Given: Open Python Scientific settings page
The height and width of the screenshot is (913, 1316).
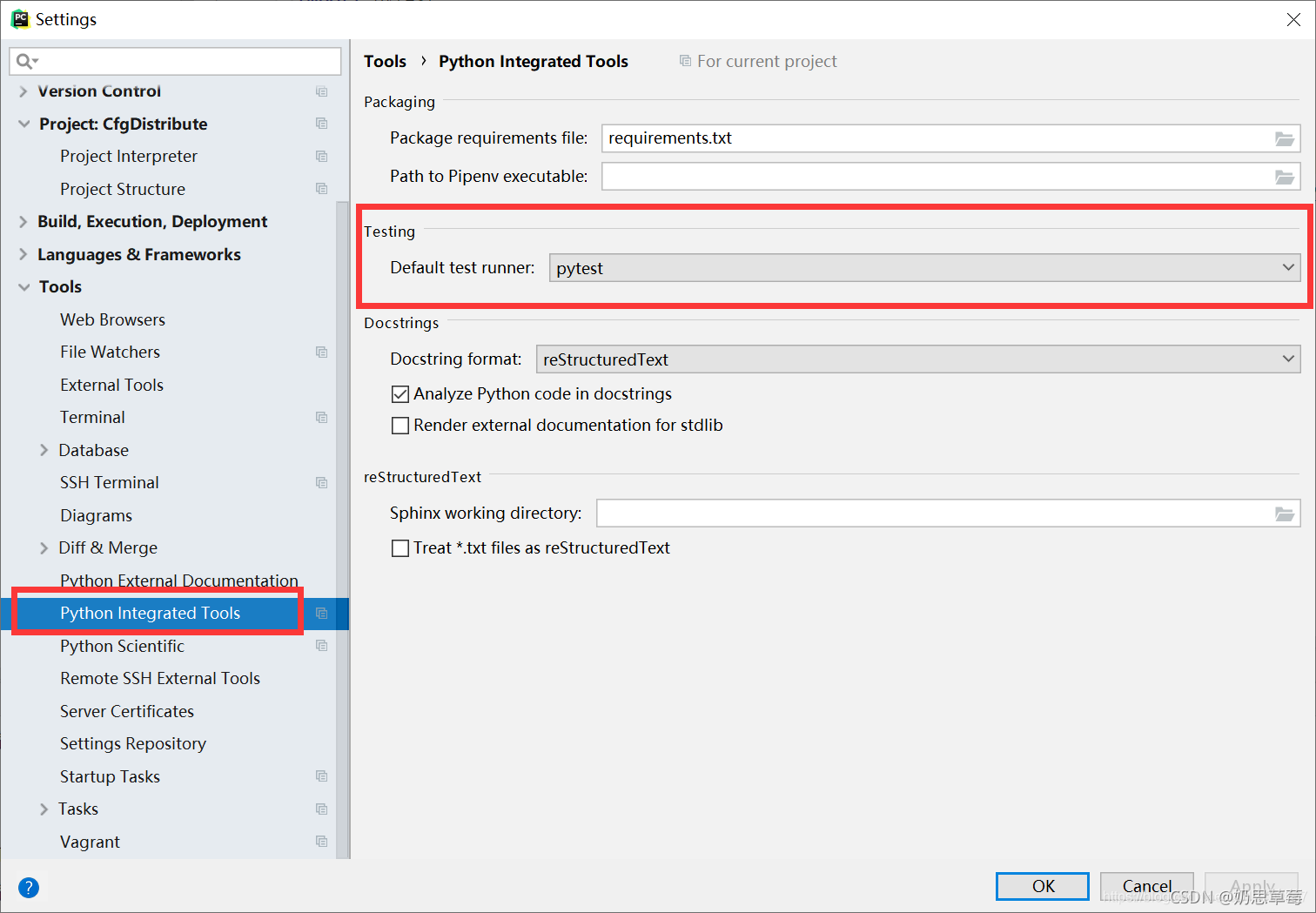Looking at the screenshot, I should click(122, 646).
